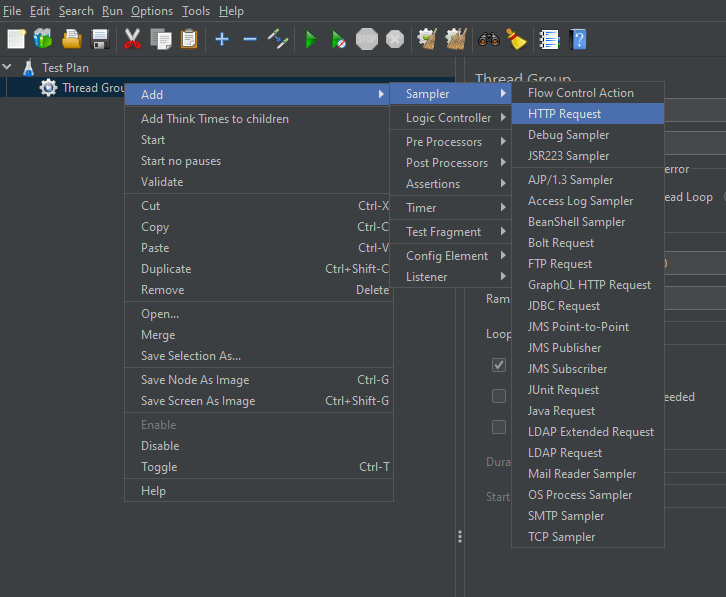Collapse the Test Plan tree node

coord(7,67)
